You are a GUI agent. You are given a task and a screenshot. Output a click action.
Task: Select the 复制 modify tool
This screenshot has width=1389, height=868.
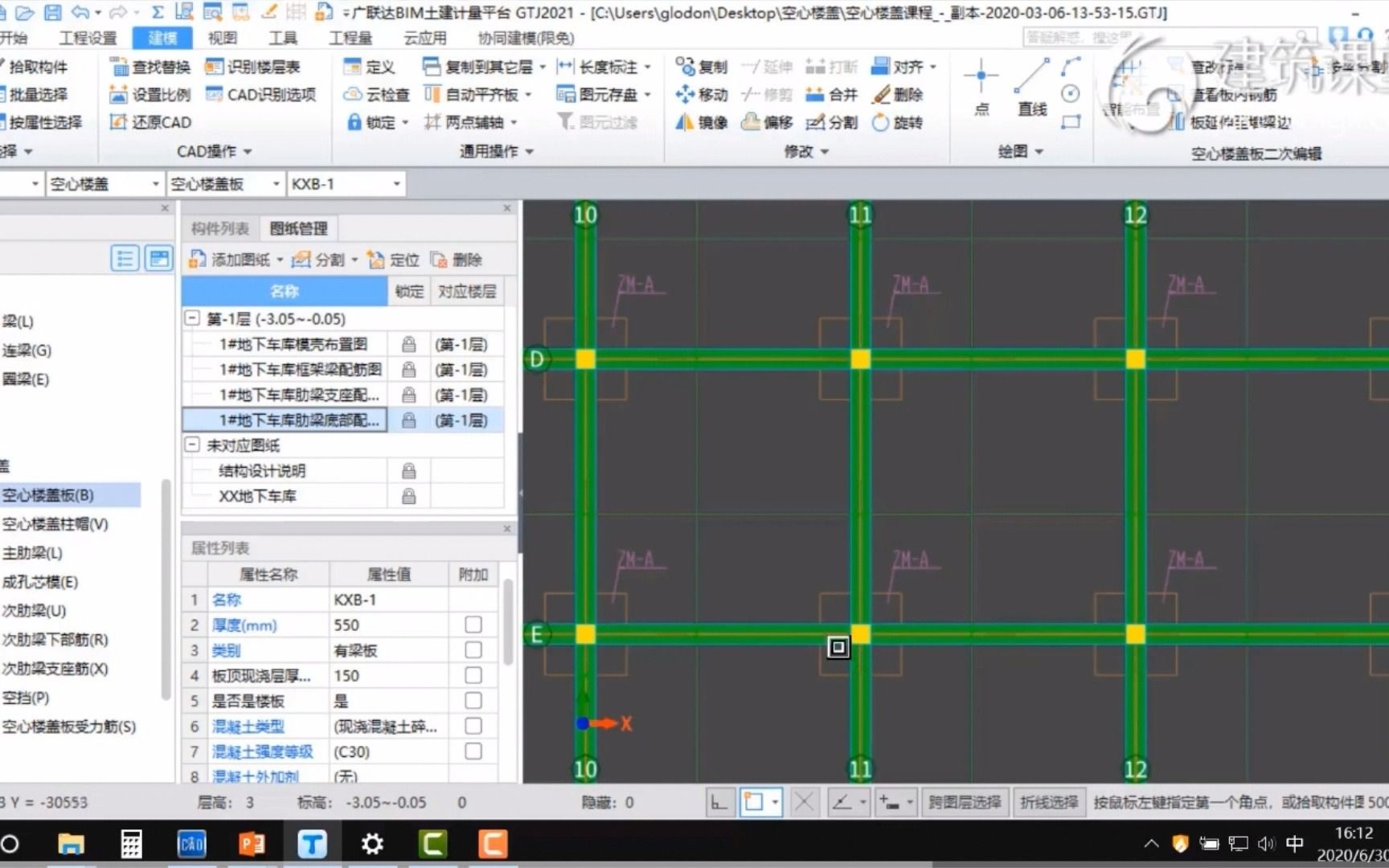(x=701, y=67)
